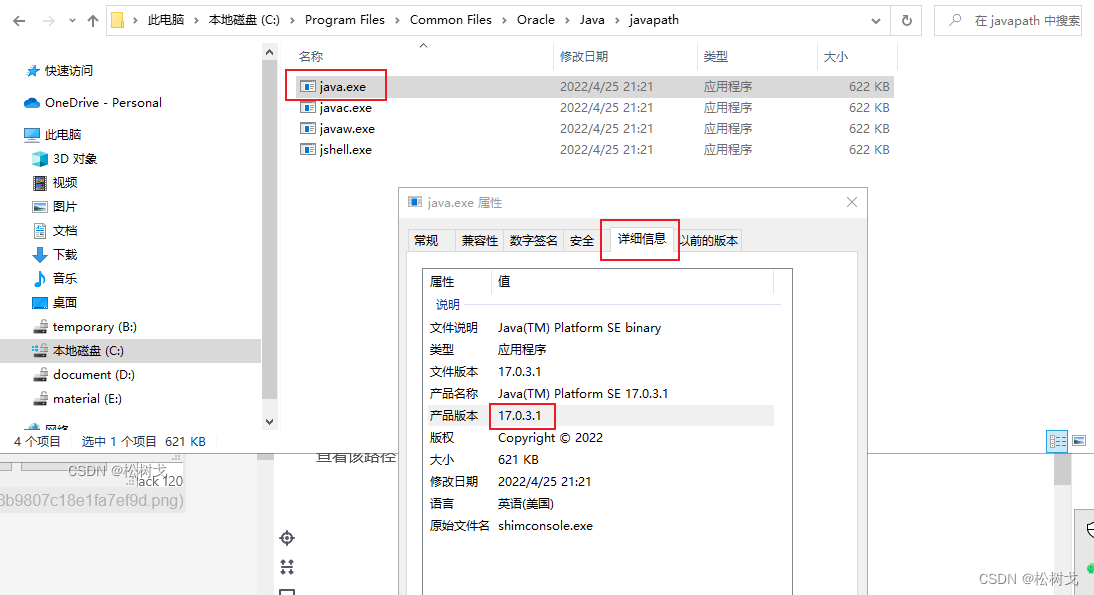
Task: Select 此电脑 in the address path
Action: click(165, 20)
